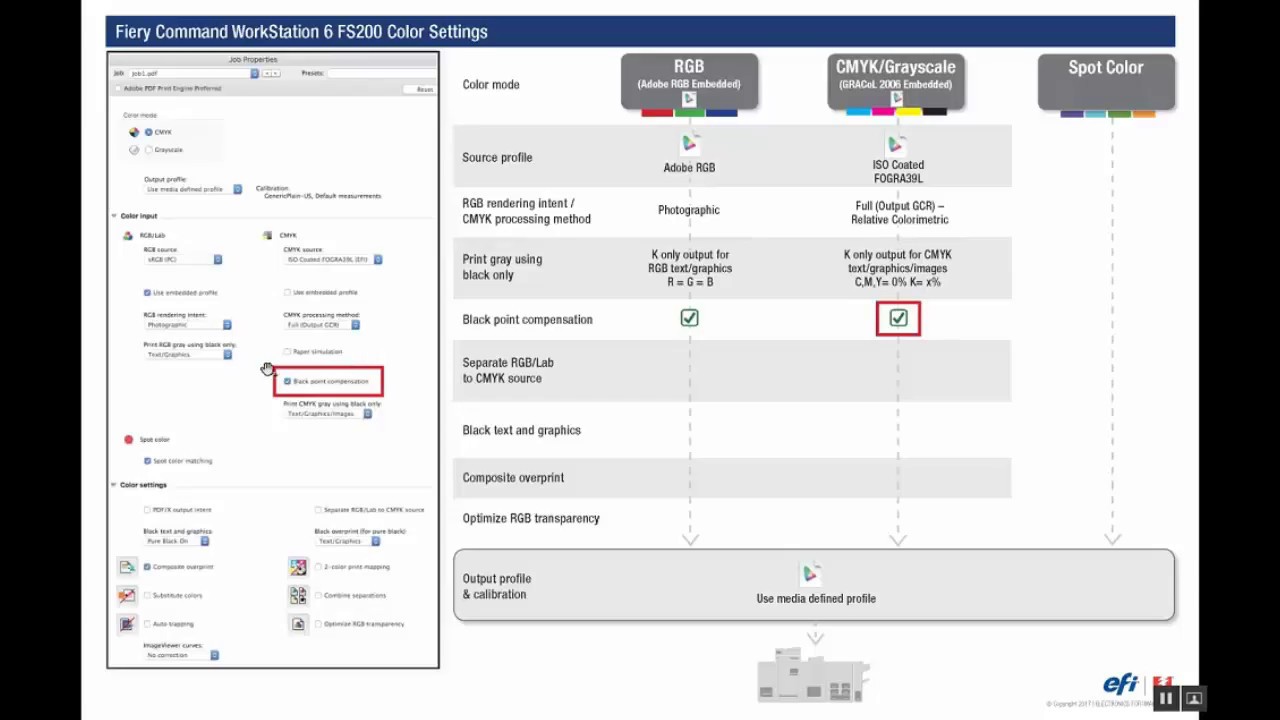1280x720 pixels.
Task: Click the ISO Coated FOGRA39L profile icon
Action: tap(897, 144)
